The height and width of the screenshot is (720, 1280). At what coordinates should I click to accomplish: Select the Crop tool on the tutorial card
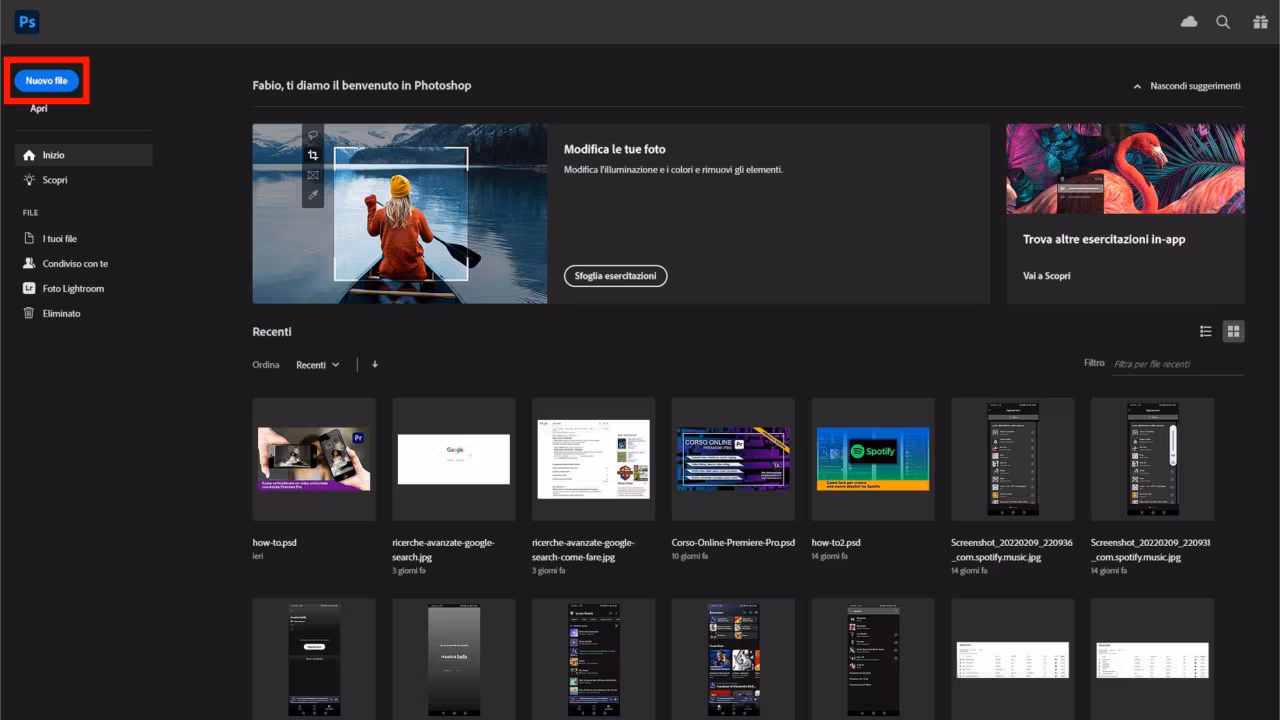(313, 154)
